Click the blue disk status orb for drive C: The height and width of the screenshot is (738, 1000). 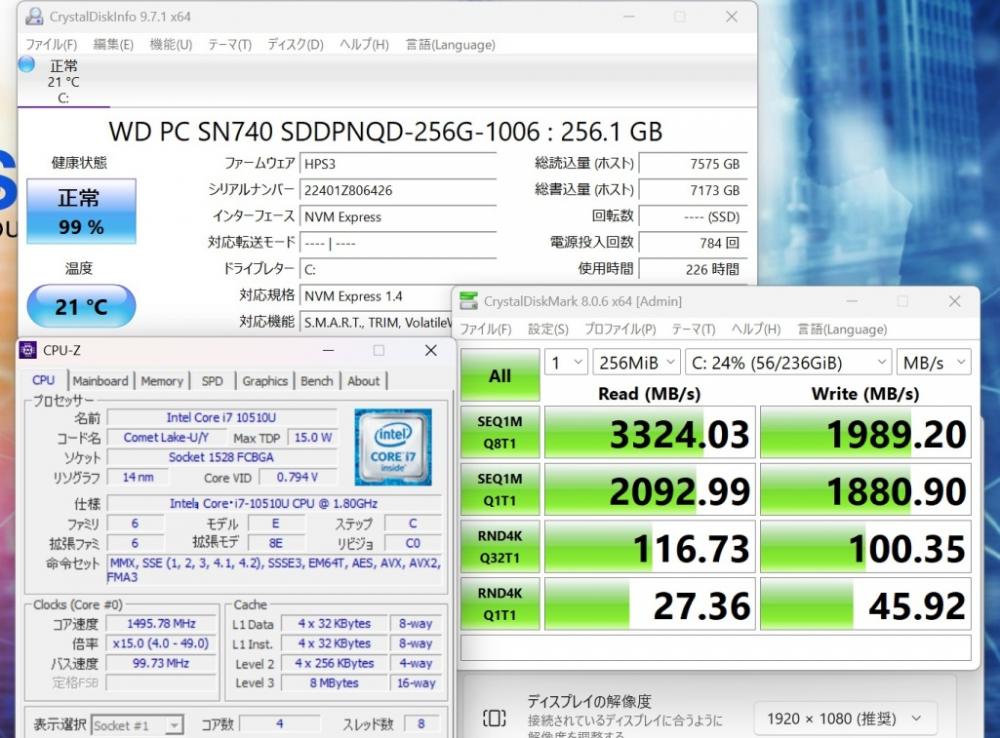click(x=27, y=64)
